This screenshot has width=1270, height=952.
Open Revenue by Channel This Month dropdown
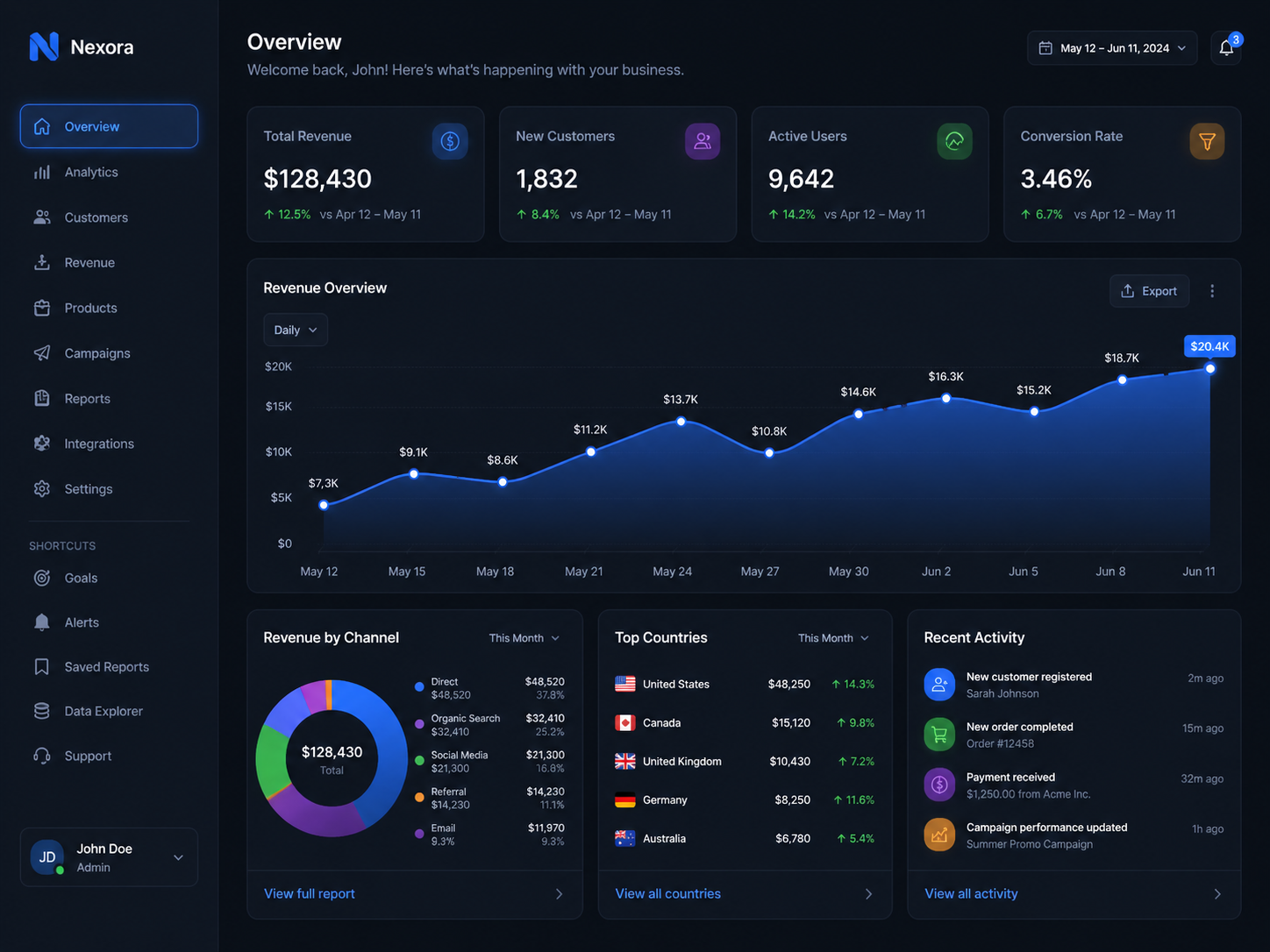(x=524, y=638)
